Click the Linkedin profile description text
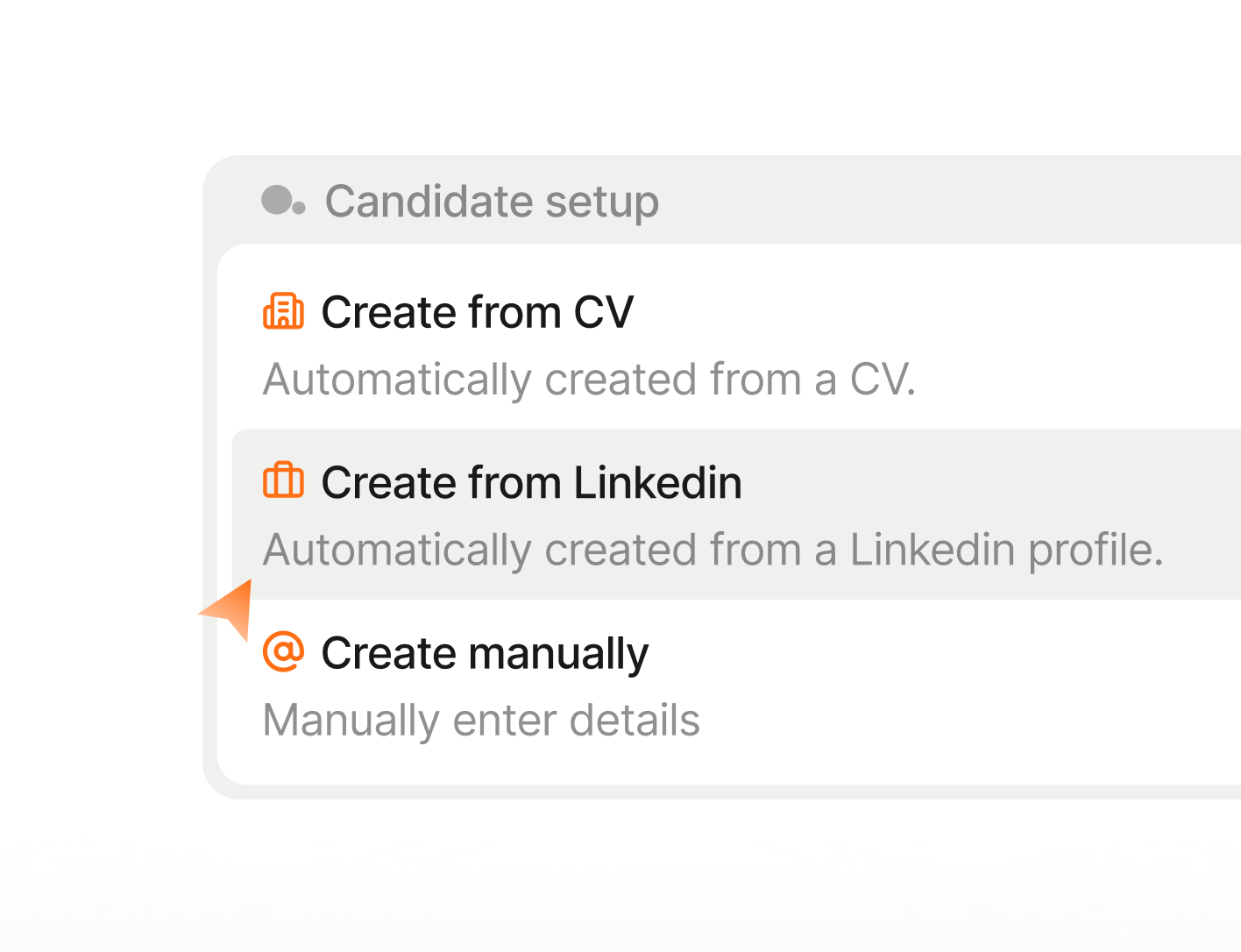The image size is (1241, 952). [714, 550]
